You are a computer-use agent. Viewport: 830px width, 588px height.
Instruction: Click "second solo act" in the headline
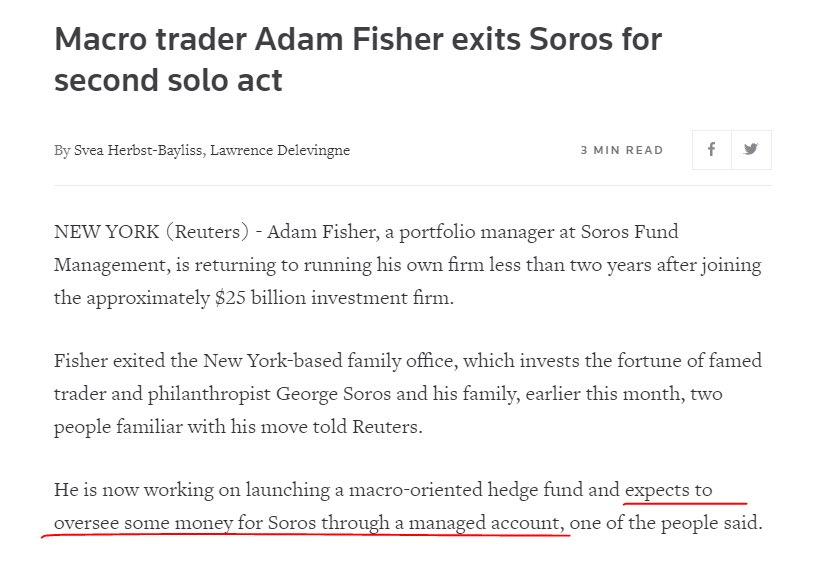pyautogui.click(x=169, y=80)
